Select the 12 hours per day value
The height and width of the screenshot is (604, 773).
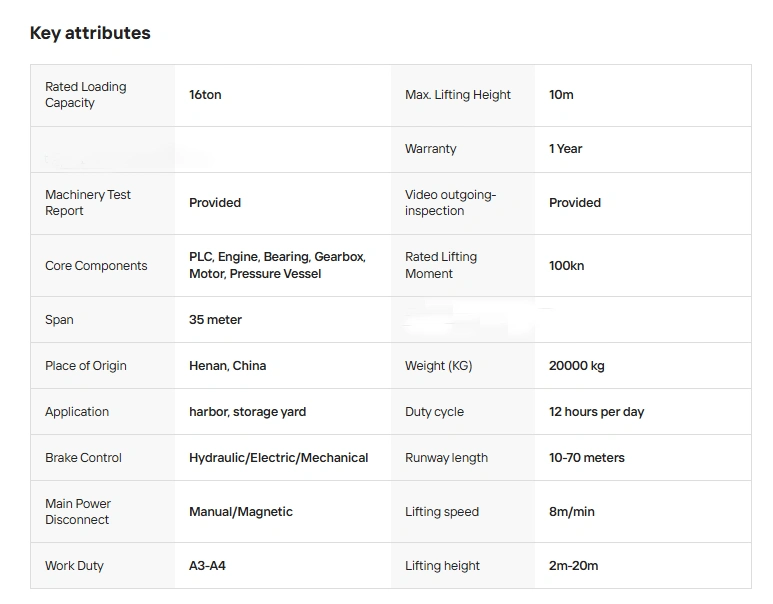596,412
